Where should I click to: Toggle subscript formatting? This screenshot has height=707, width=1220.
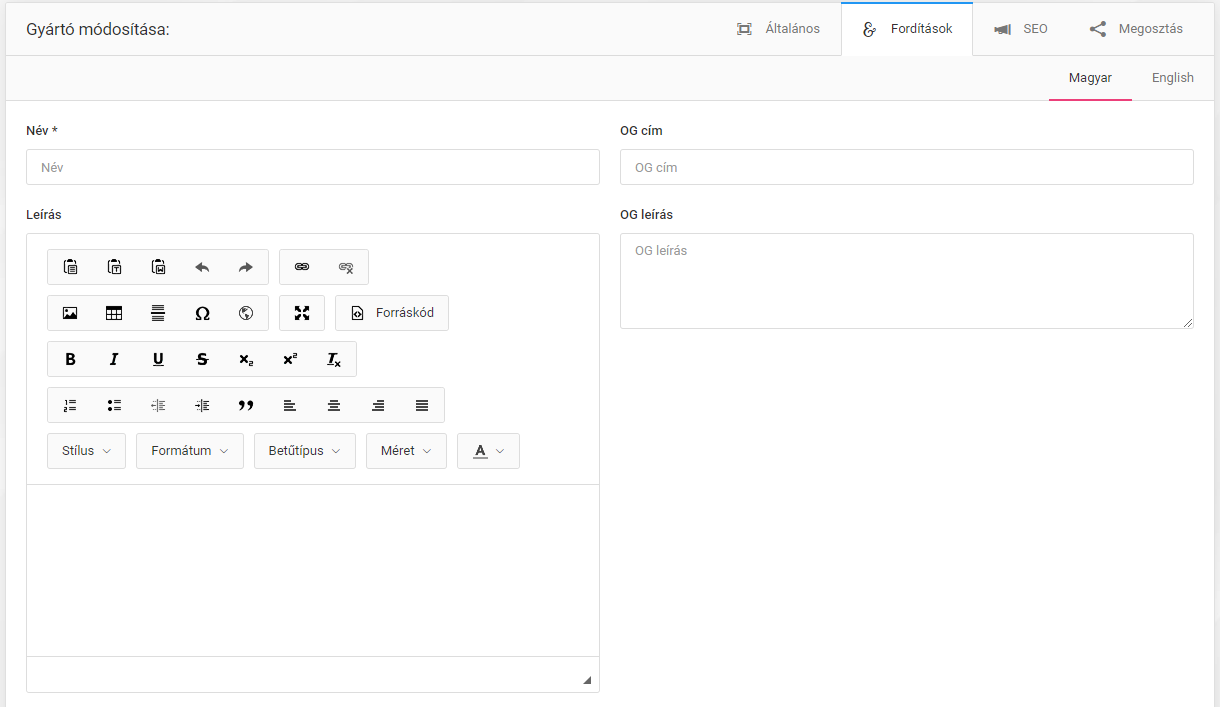246,359
